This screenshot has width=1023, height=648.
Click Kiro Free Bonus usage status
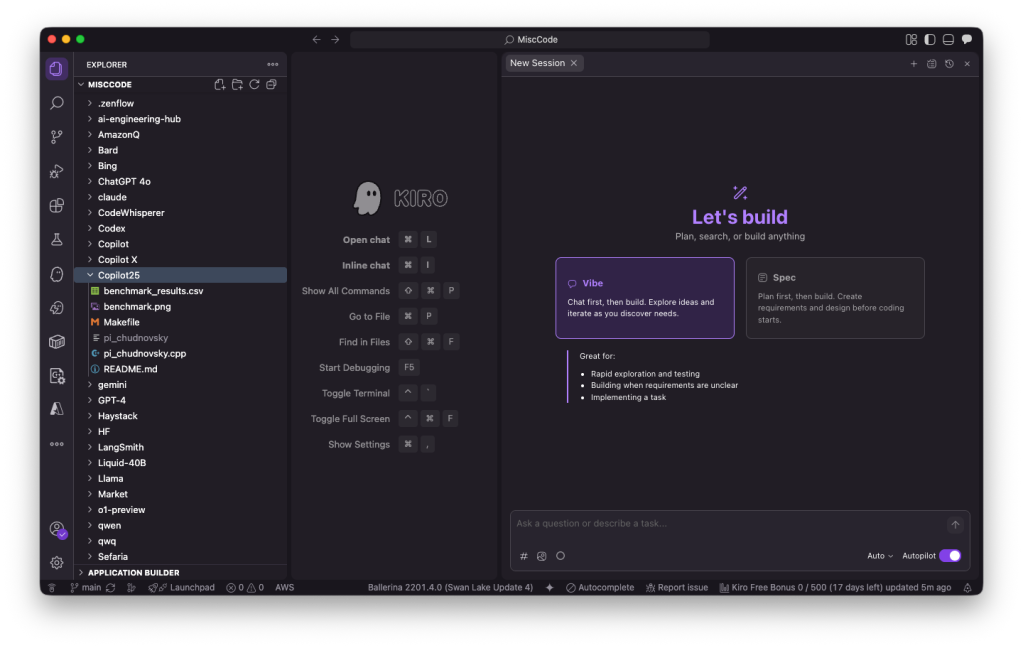click(835, 588)
